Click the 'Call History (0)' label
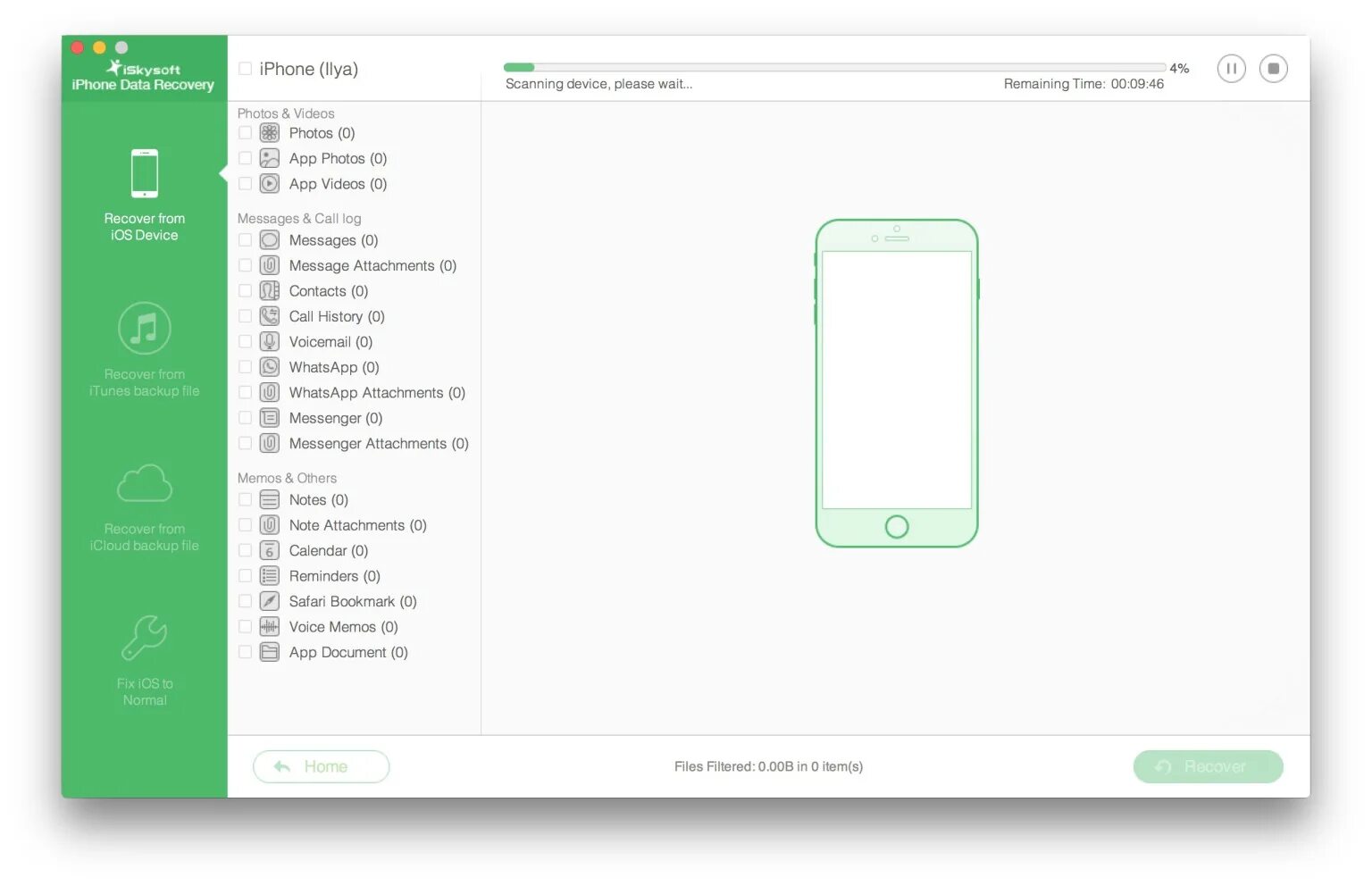Screen dimensions: 1372x886 [x=337, y=316]
